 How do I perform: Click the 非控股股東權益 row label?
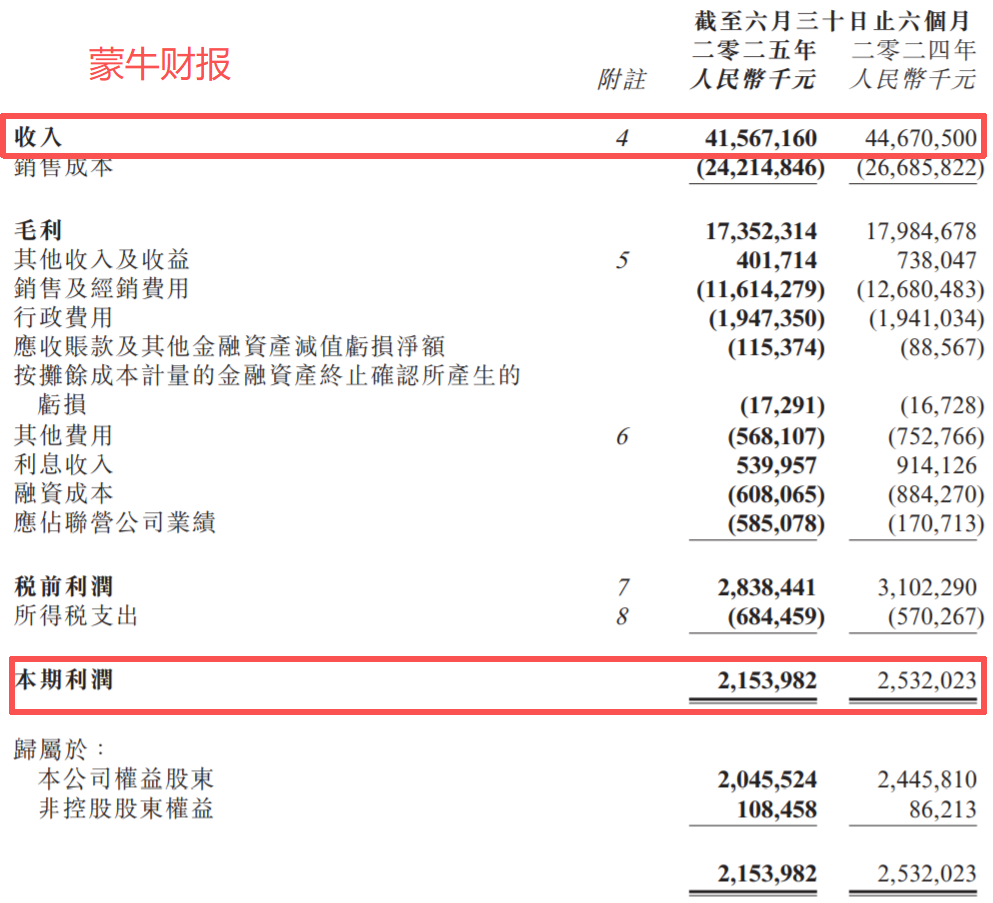point(126,809)
